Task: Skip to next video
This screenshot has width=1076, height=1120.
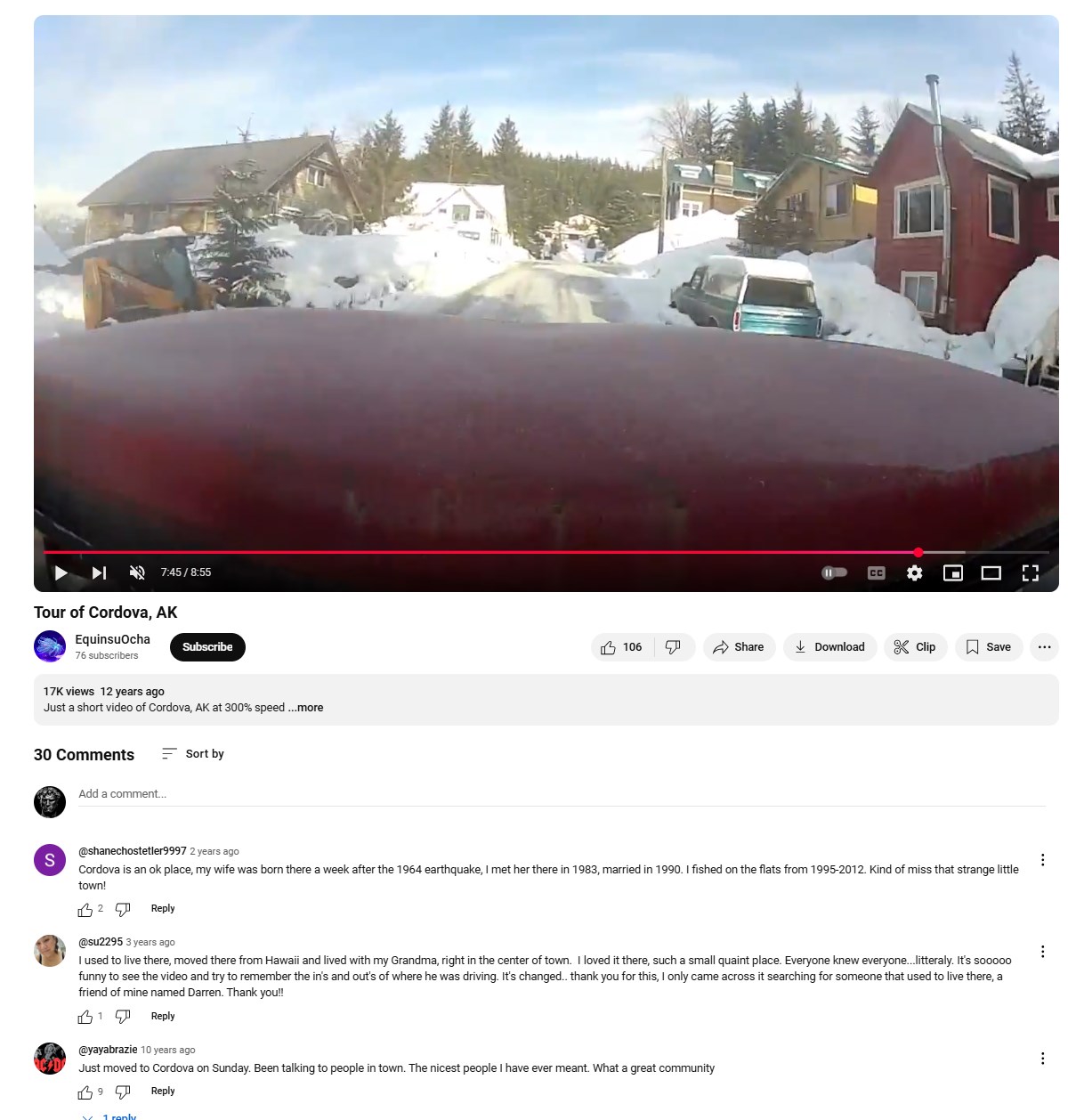Action: coord(99,572)
